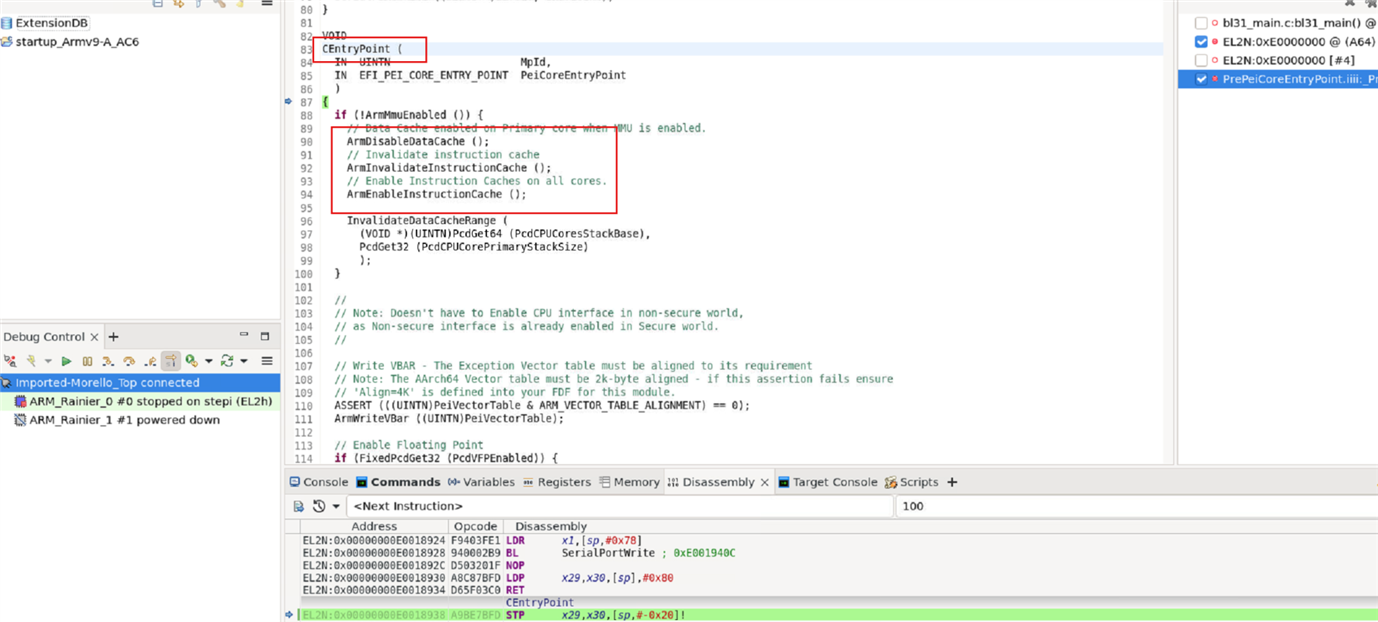Expand the refresh/sync dropdown arrow
This screenshot has width=1378, height=622.
click(243, 361)
